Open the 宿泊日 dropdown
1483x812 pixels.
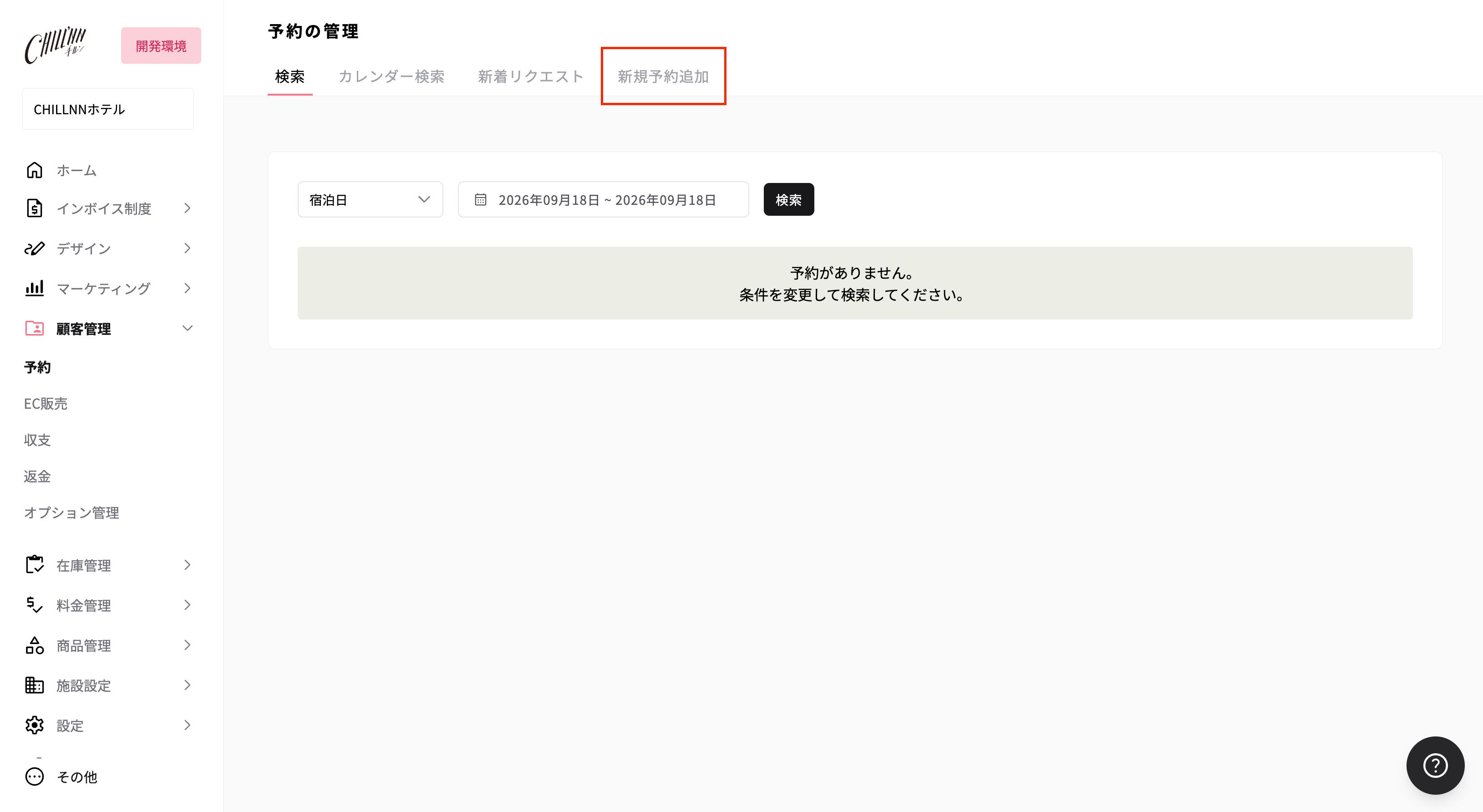pos(370,200)
